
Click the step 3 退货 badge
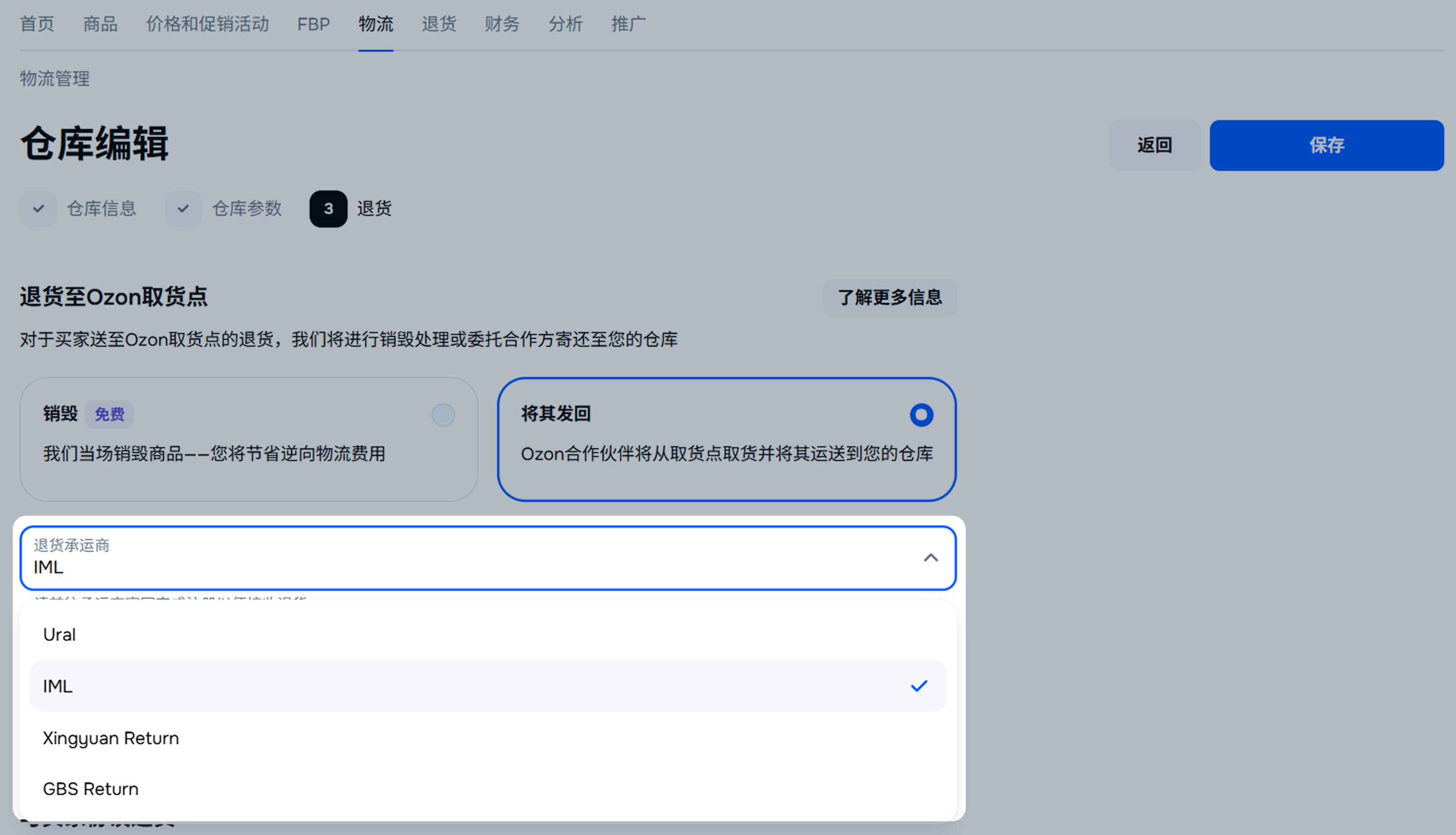coord(328,209)
